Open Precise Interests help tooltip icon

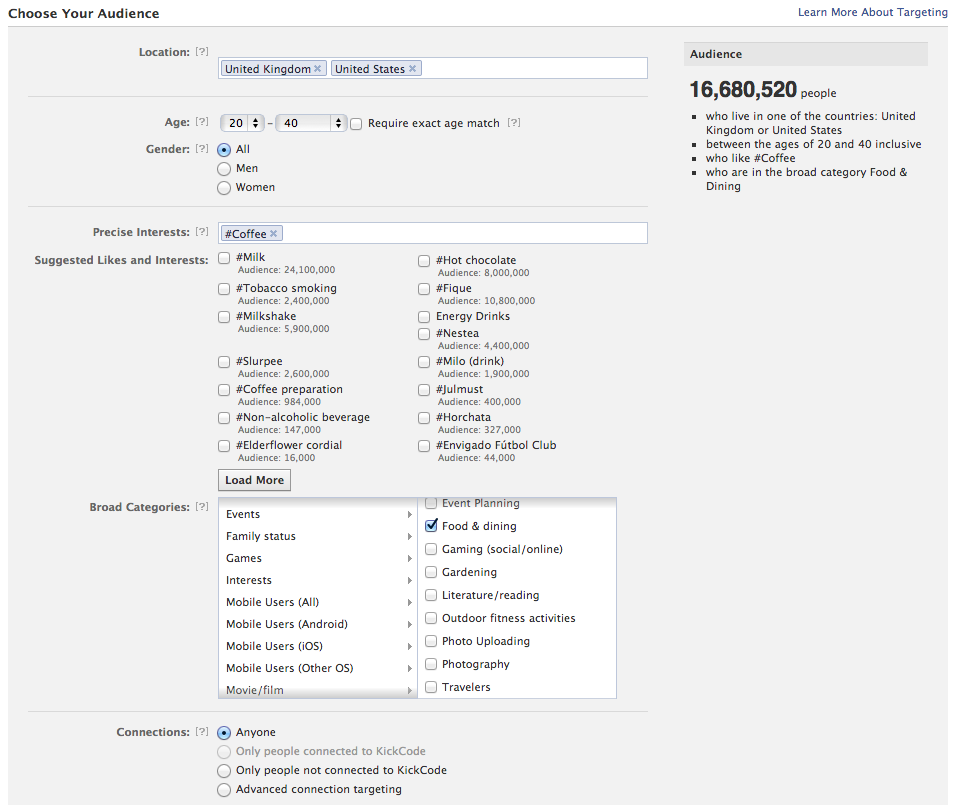pyautogui.click(x=202, y=231)
